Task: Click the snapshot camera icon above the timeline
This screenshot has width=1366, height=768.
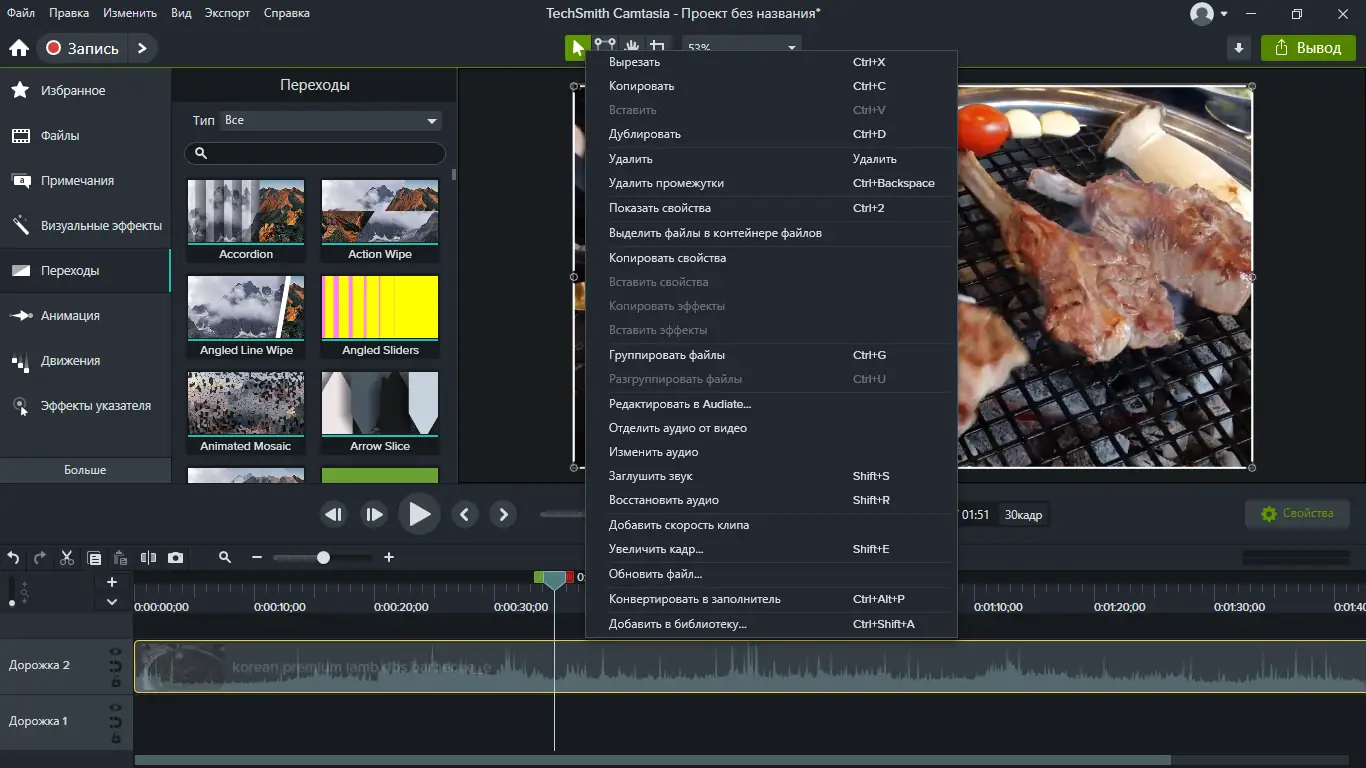Action: point(176,558)
